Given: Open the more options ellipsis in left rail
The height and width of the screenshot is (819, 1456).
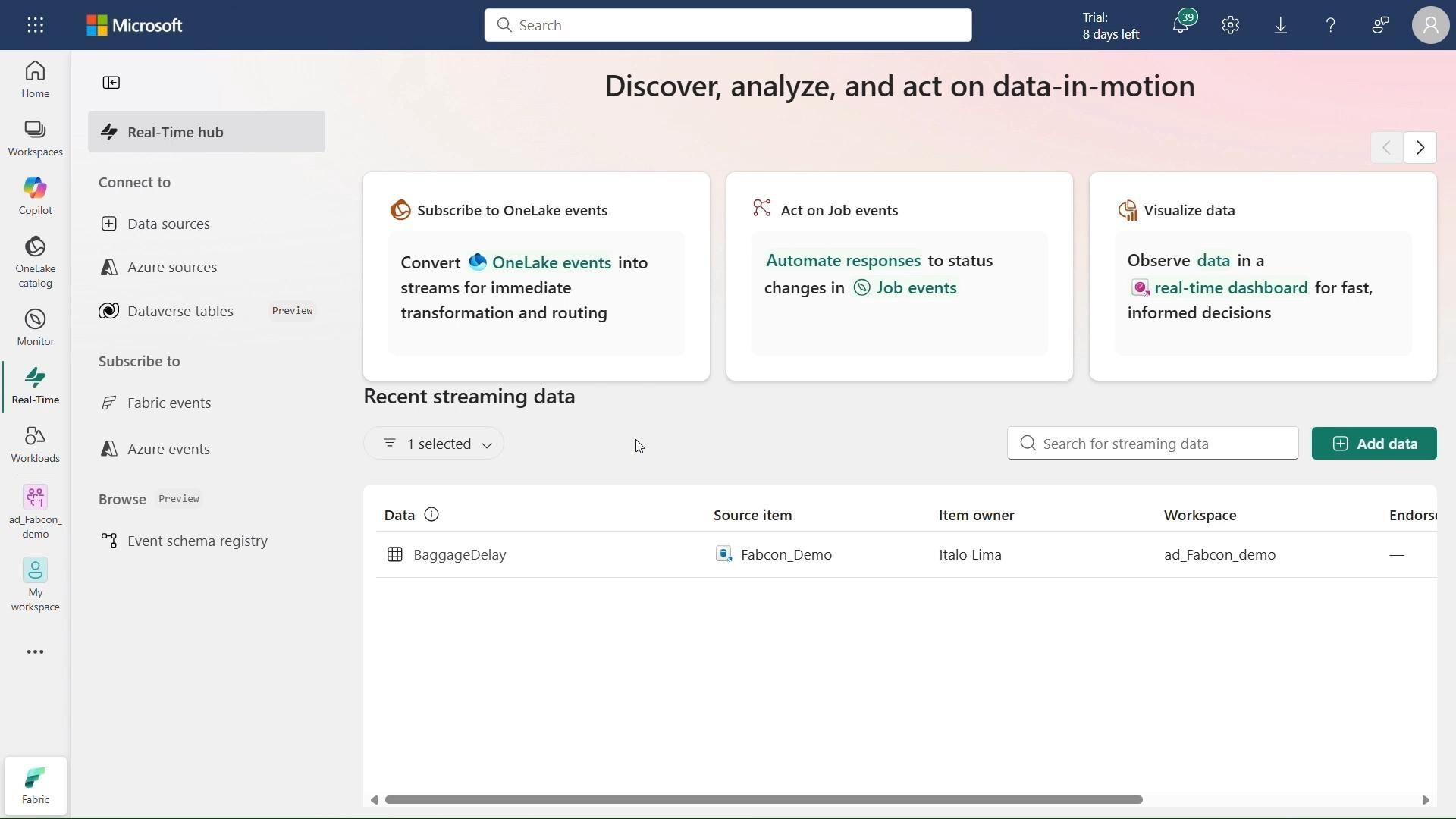Looking at the screenshot, I should click(35, 652).
